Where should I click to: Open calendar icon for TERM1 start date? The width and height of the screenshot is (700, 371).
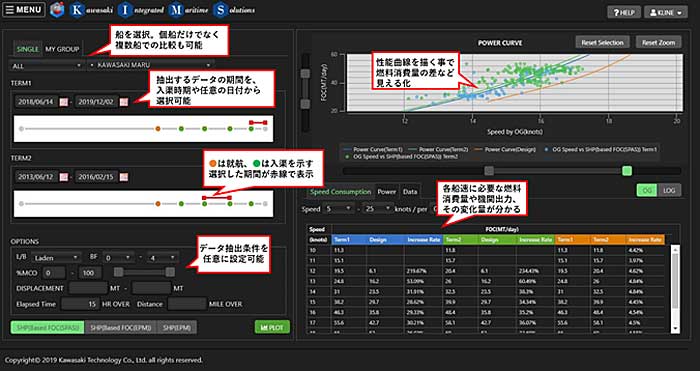[x=64, y=102]
